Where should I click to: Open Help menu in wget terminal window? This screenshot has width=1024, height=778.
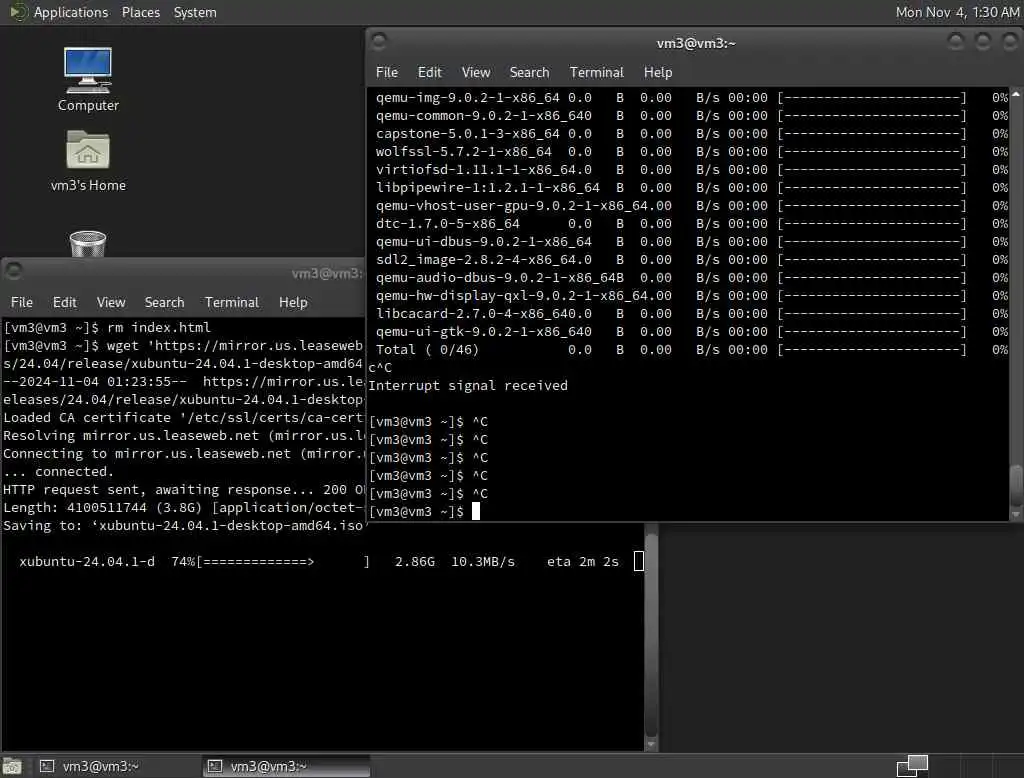coord(293,302)
